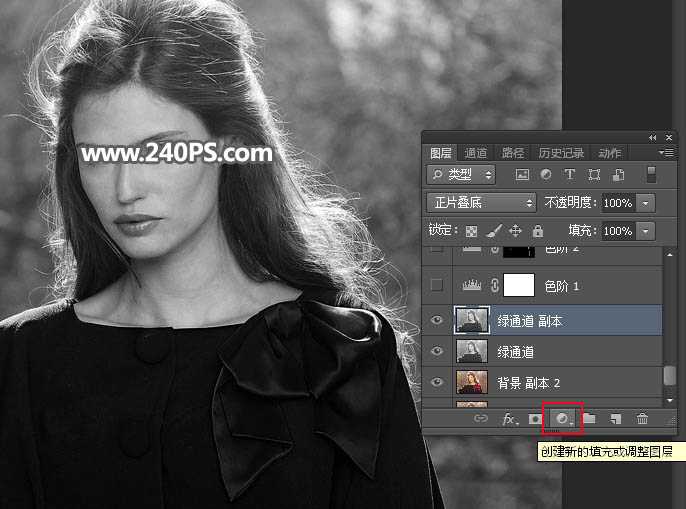Screen dimensions: 686x509
Task: Create a new group with the folder icon
Action: click(x=589, y=419)
